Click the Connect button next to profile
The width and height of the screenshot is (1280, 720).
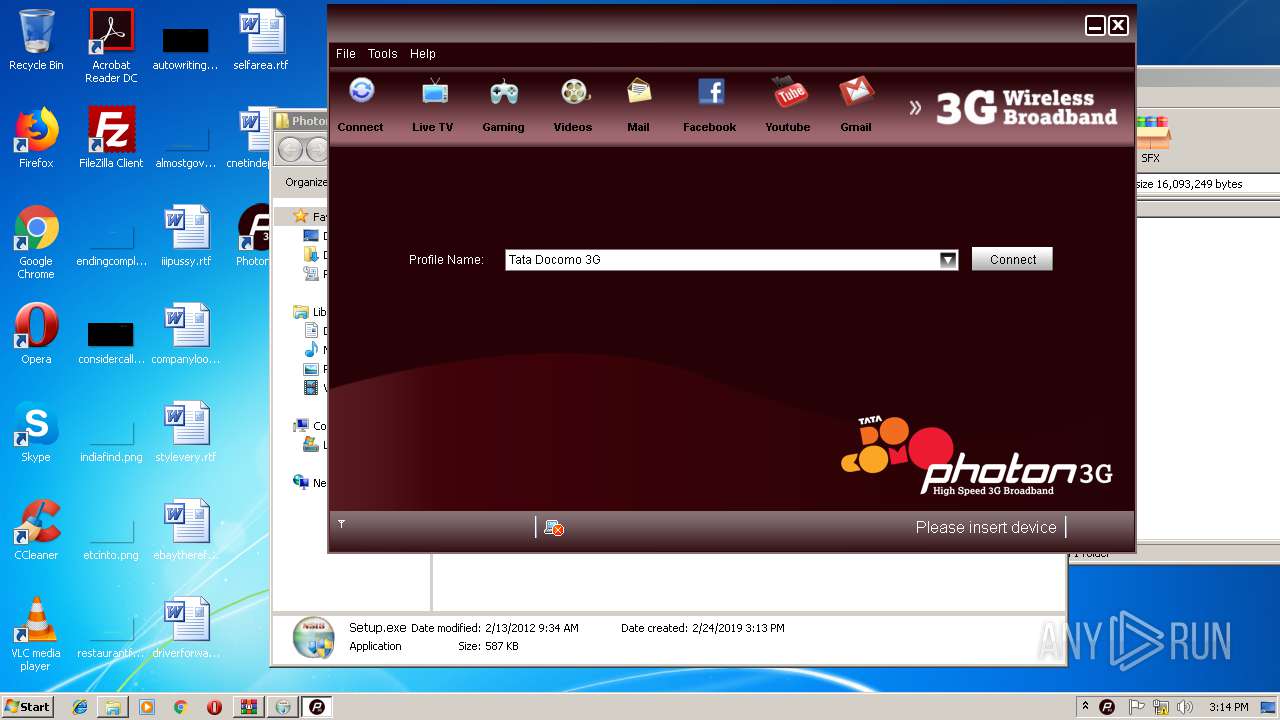point(1012,259)
